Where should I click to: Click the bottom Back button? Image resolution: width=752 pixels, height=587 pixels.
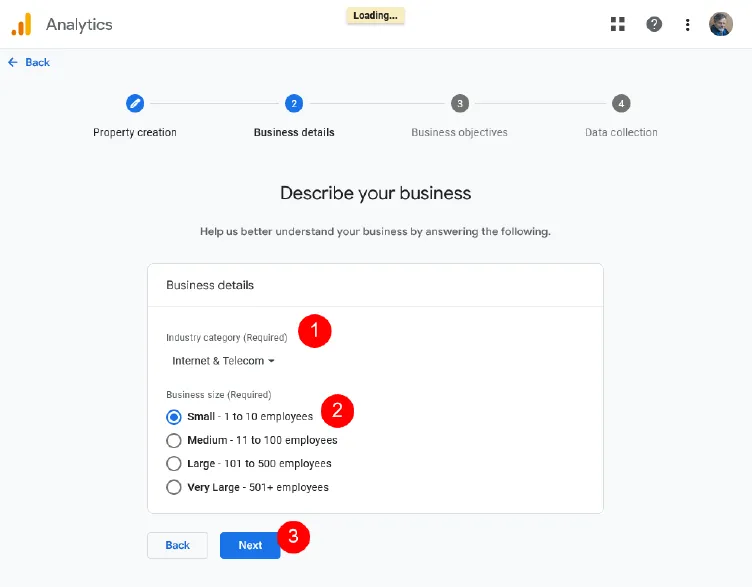coord(177,545)
